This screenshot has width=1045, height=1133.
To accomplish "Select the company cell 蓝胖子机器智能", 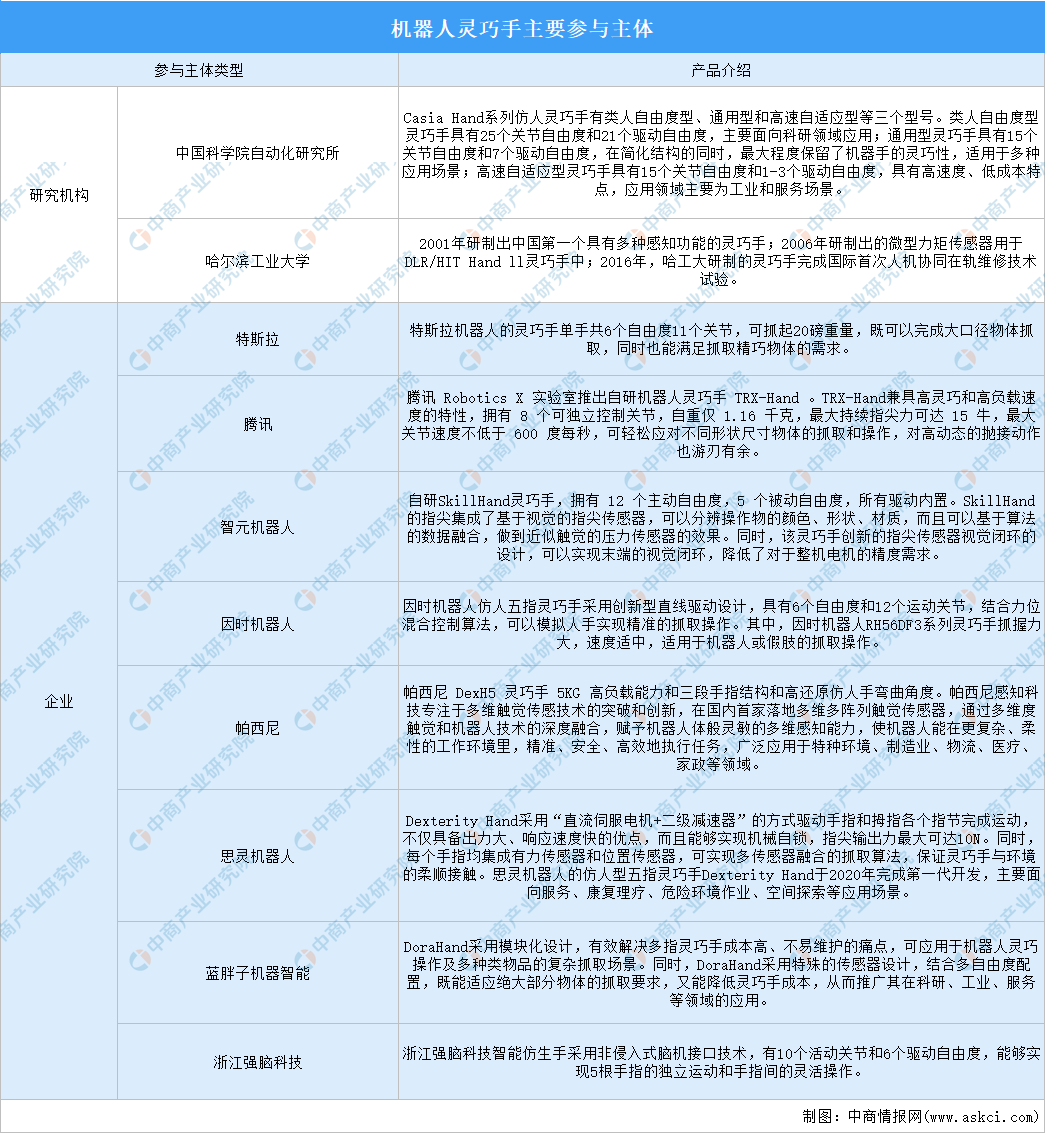I will click(x=258, y=973).
